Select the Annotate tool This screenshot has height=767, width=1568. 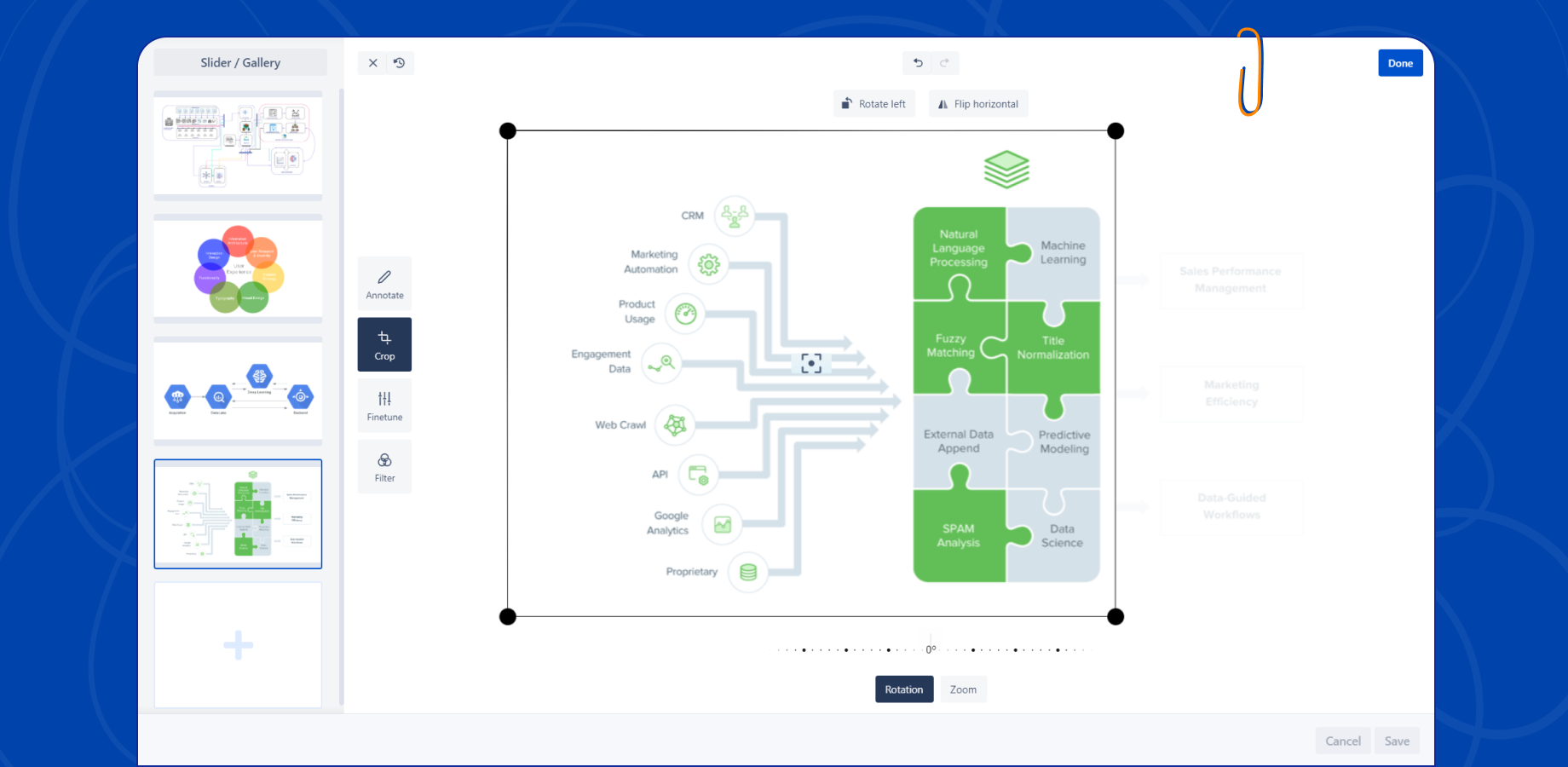(x=384, y=282)
